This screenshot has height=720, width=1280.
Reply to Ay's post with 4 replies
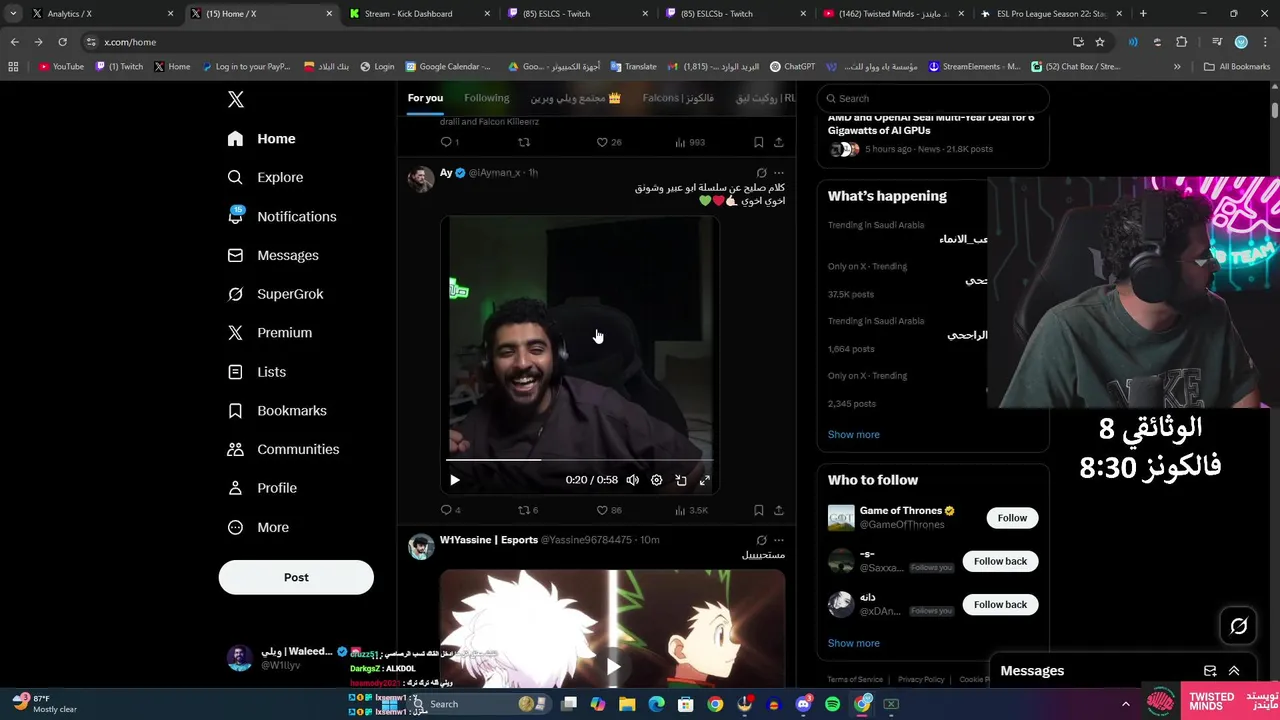click(450, 510)
